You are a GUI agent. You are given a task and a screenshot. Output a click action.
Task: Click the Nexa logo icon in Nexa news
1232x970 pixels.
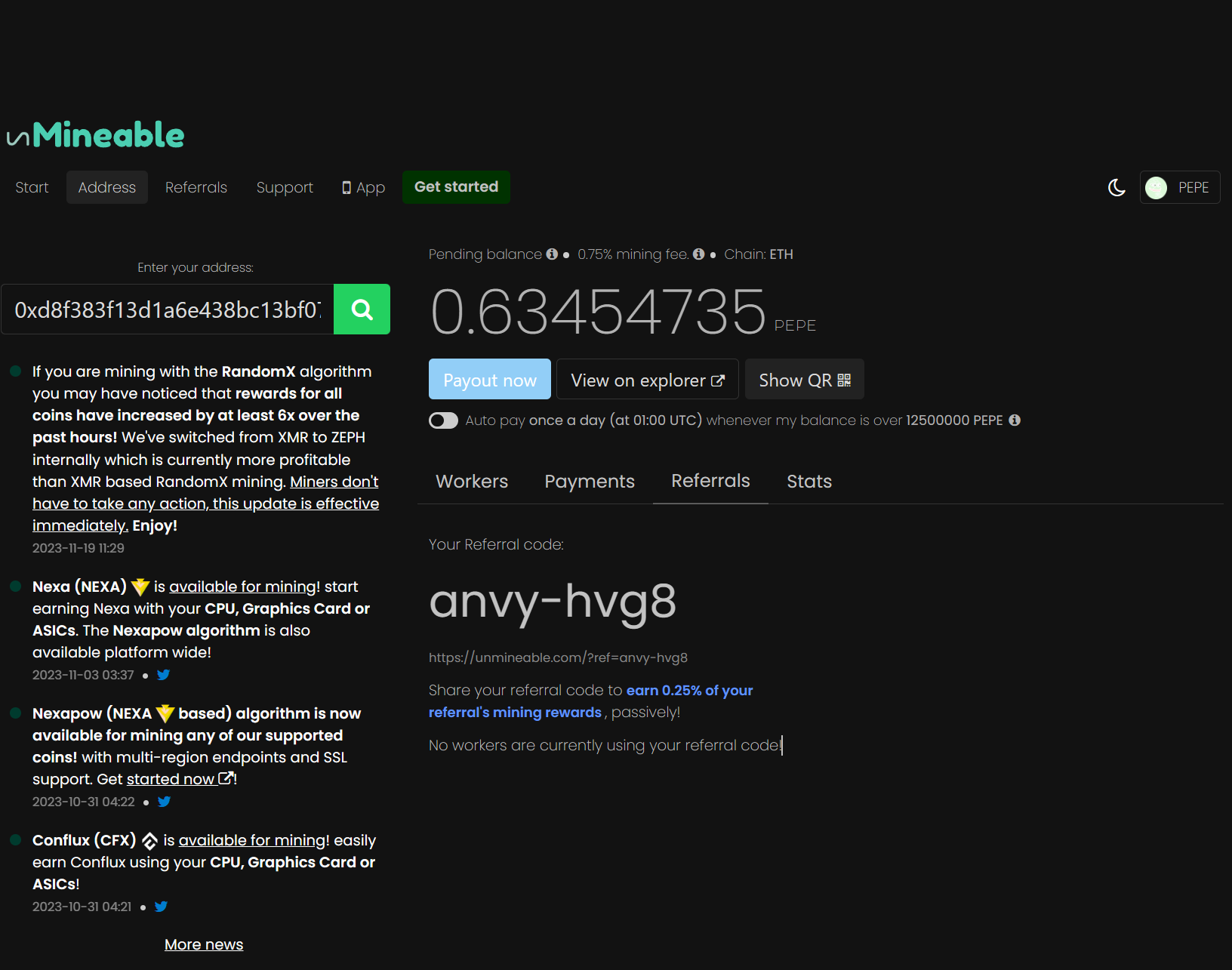[x=140, y=587]
